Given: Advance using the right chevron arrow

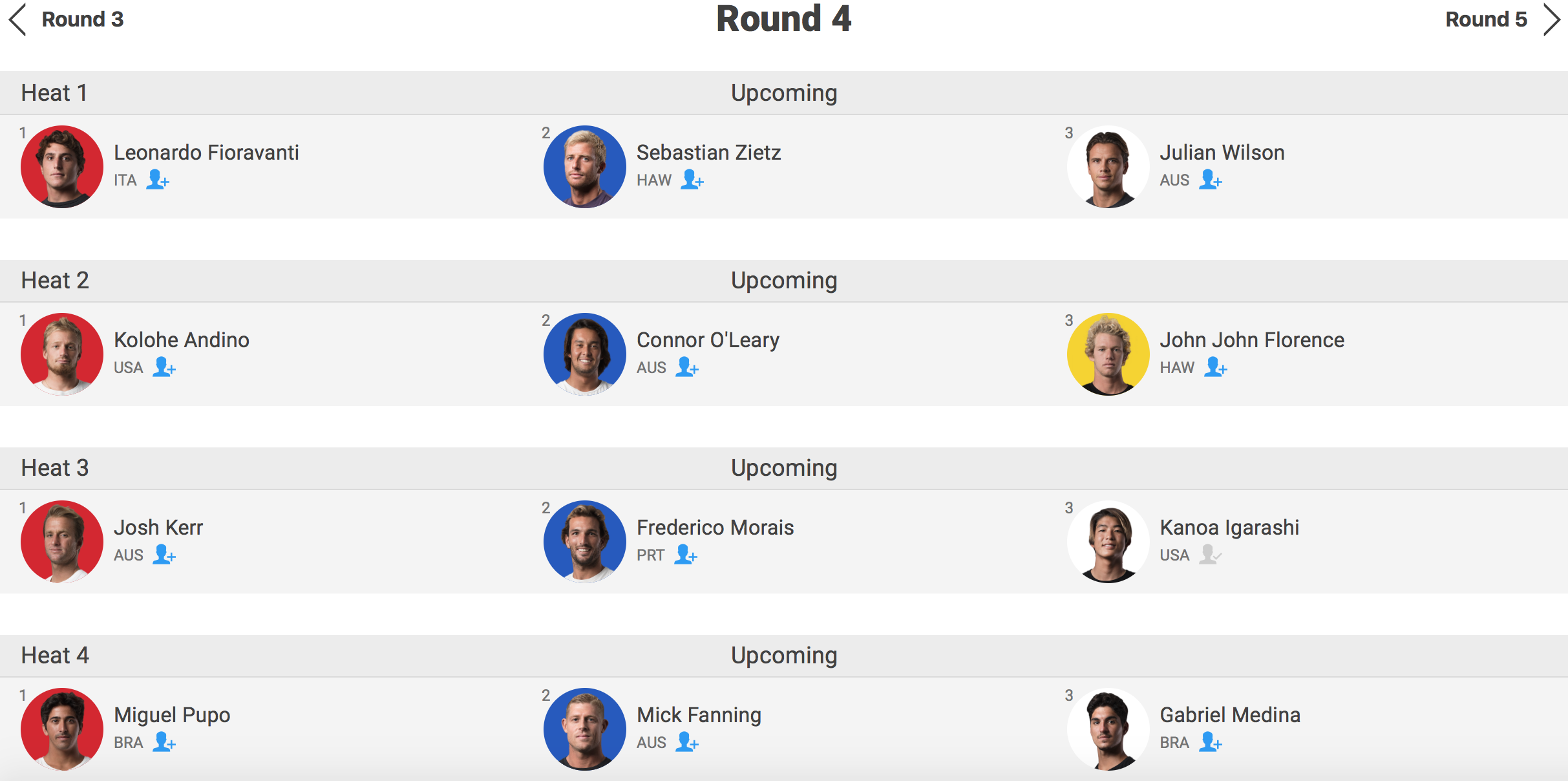Looking at the screenshot, I should tap(1551, 19).
